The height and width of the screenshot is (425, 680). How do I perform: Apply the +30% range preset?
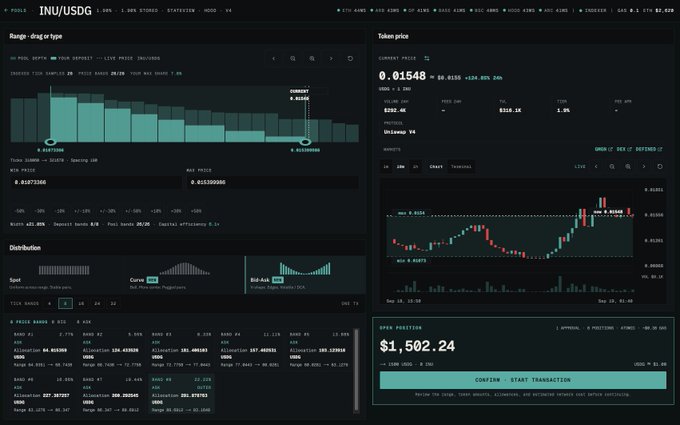(x=176, y=211)
